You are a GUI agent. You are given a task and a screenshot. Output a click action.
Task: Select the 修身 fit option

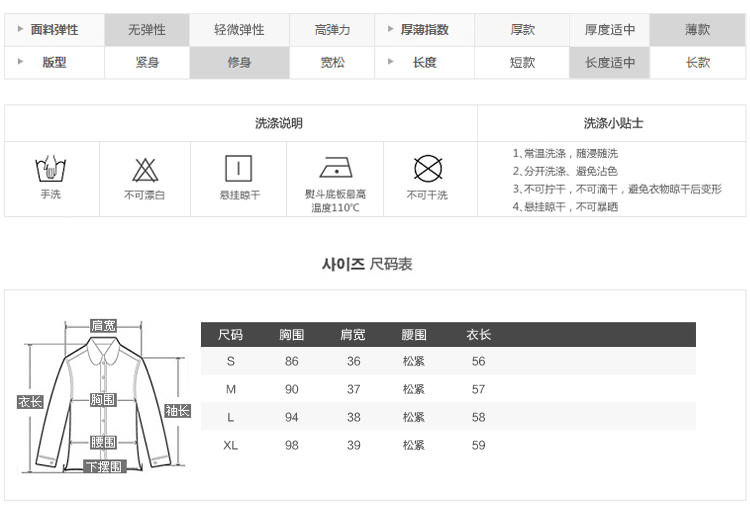[239, 62]
